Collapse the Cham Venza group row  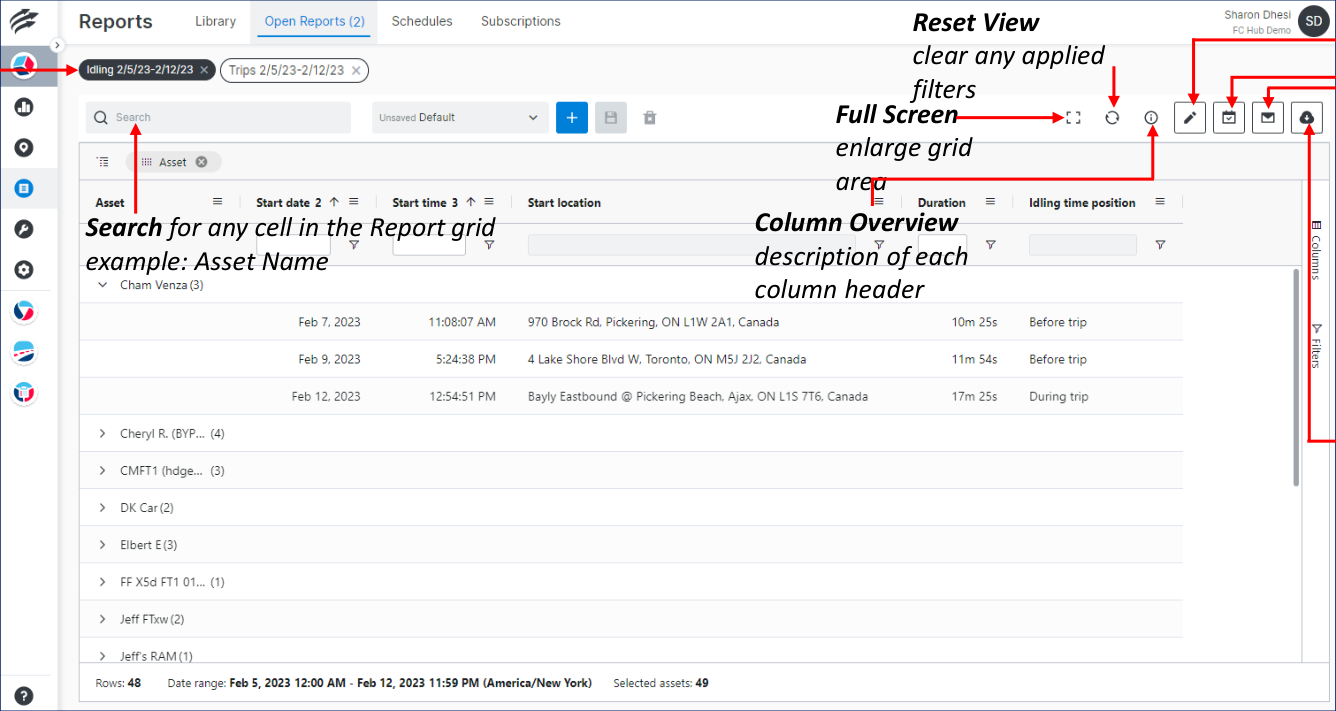(x=102, y=284)
